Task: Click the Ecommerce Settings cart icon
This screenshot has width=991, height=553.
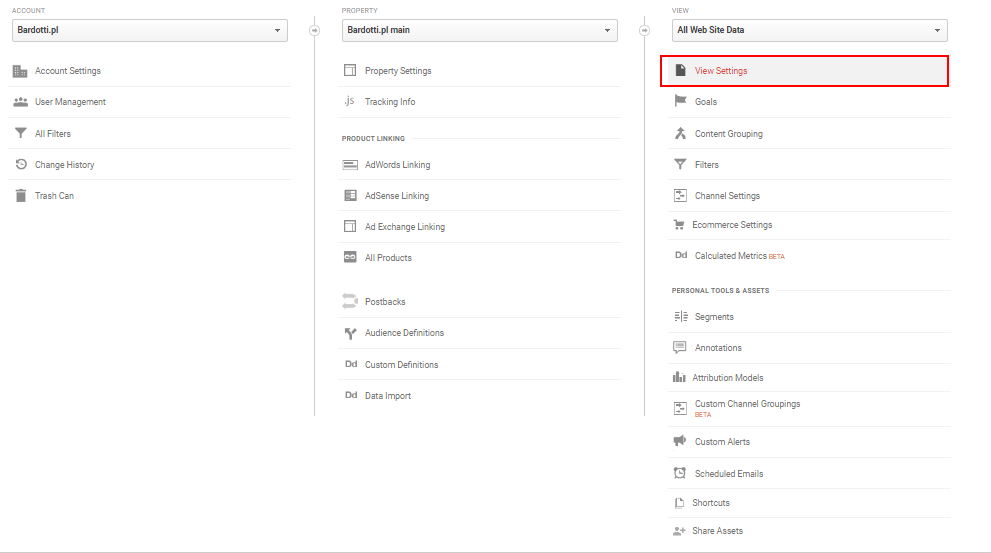Action: point(679,224)
